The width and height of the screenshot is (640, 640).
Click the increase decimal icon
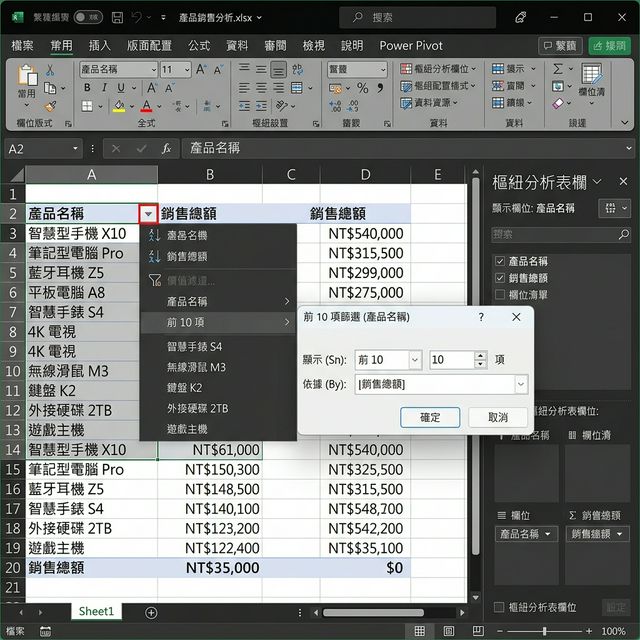coord(336,106)
